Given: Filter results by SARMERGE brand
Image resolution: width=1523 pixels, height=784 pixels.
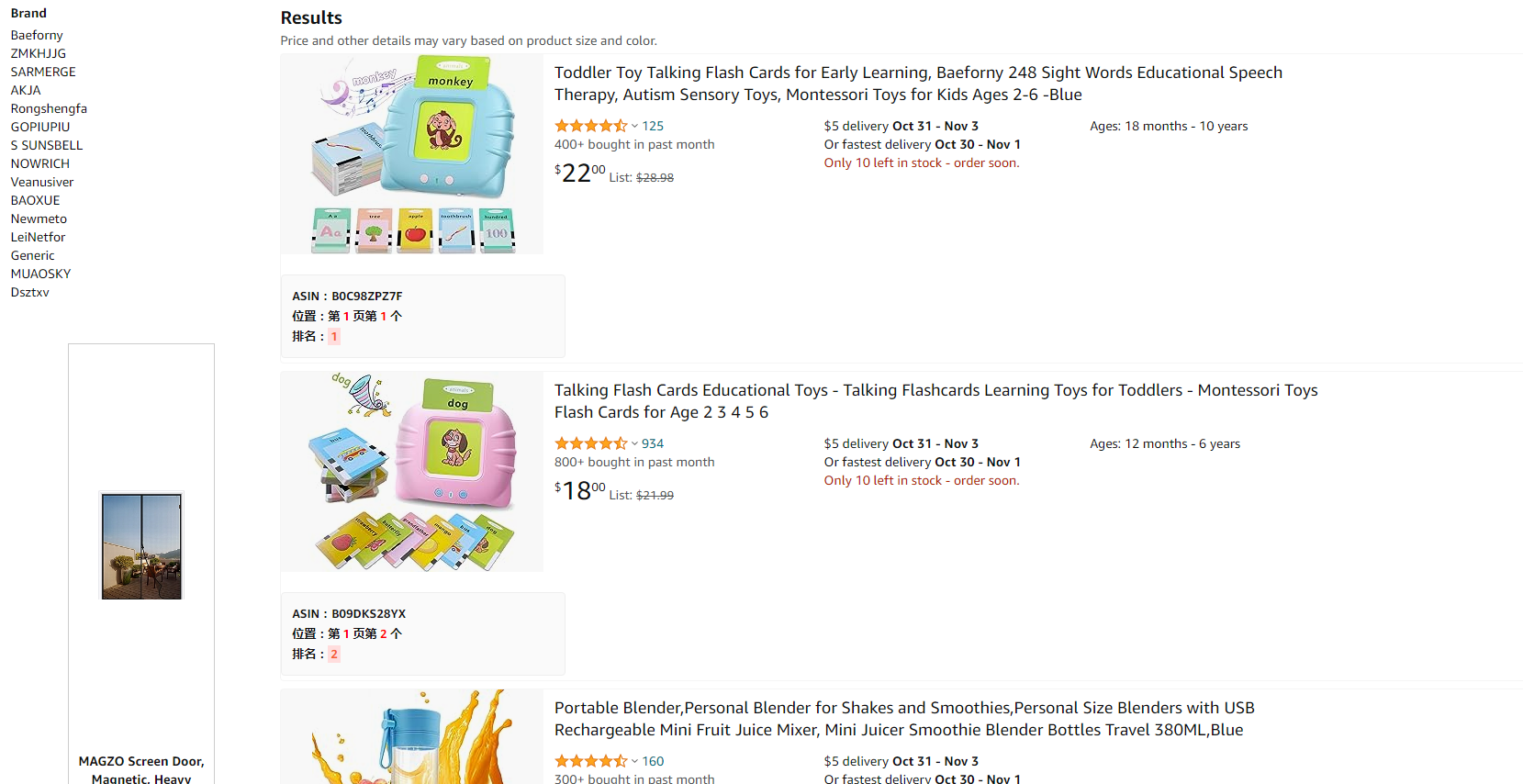Looking at the screenshot, I should (x=43, y=72).
